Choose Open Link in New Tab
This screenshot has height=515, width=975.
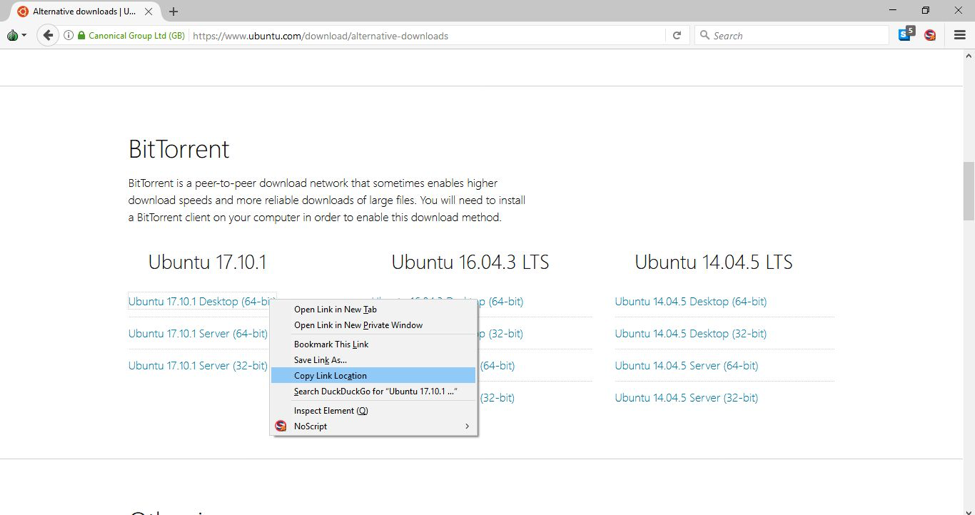tap(374, 309)
